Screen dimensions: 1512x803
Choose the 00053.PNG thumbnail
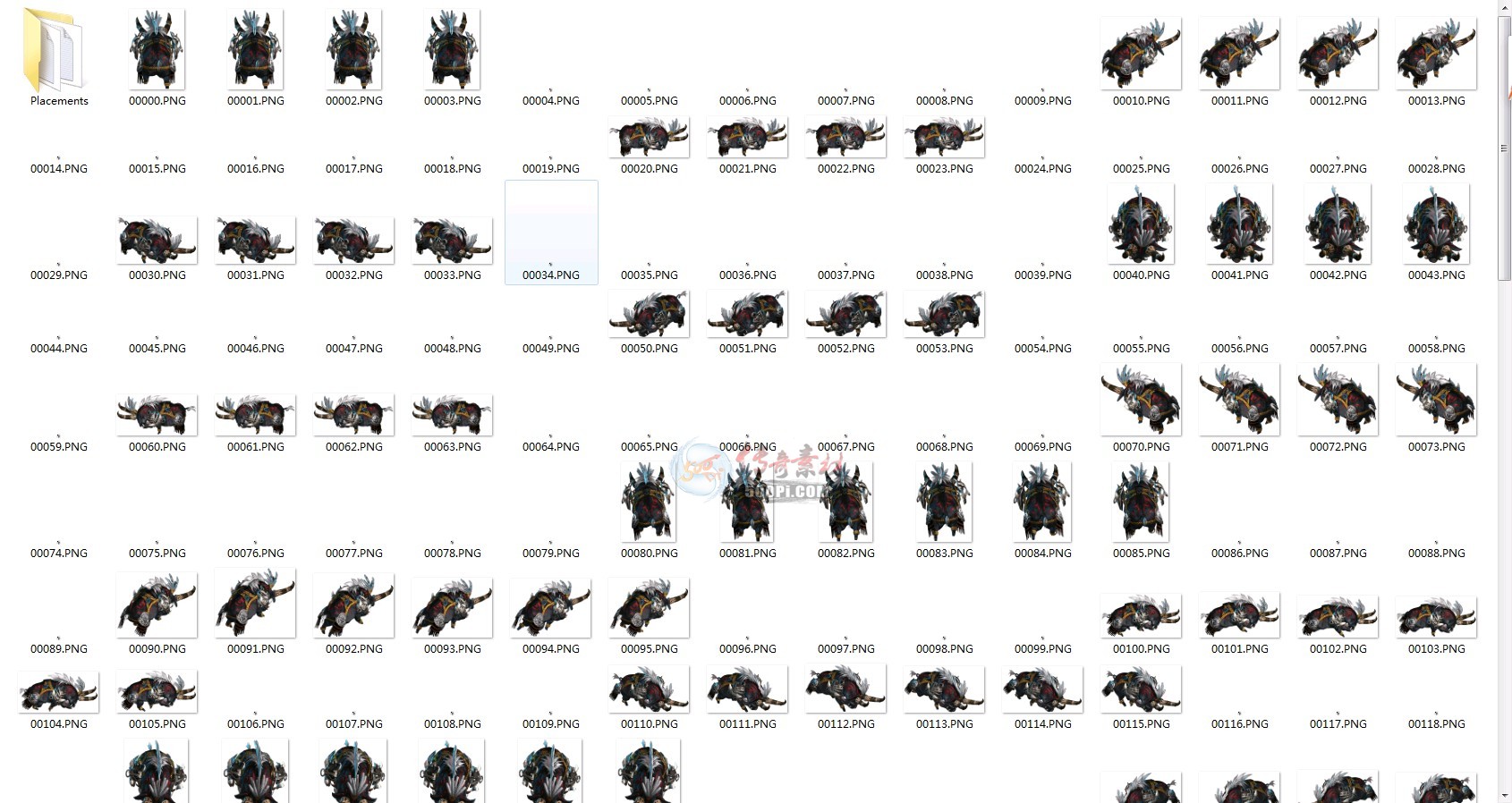click(x=945, y=314)
